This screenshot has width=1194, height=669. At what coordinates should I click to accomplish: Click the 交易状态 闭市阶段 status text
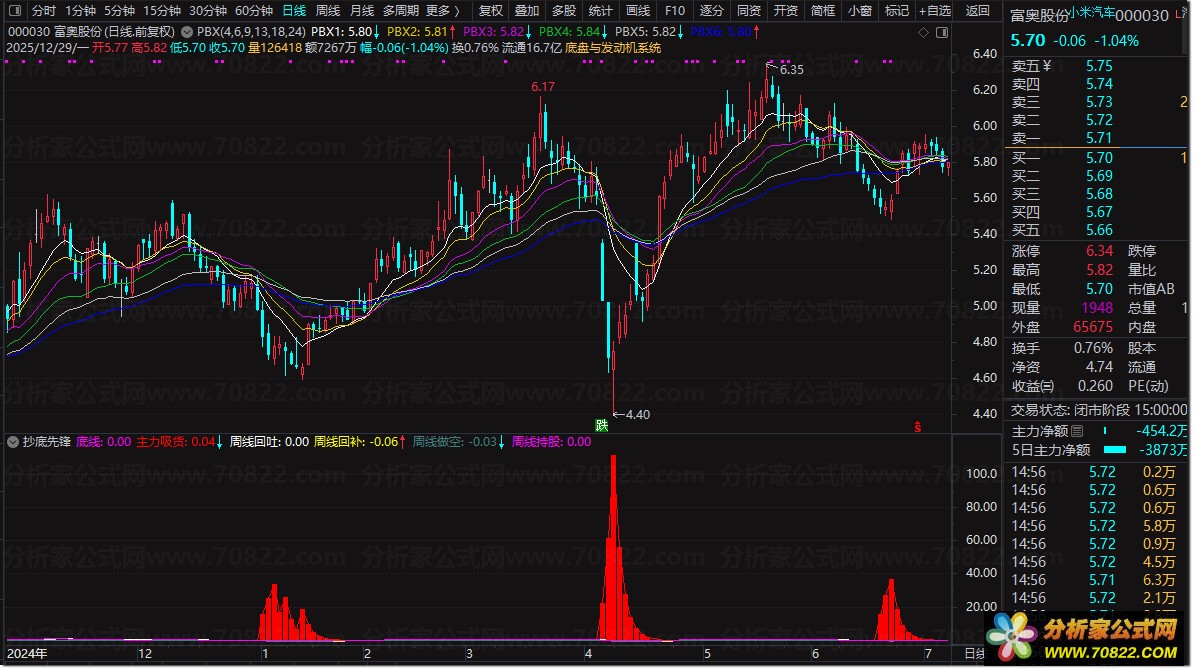pos(1098,410)
